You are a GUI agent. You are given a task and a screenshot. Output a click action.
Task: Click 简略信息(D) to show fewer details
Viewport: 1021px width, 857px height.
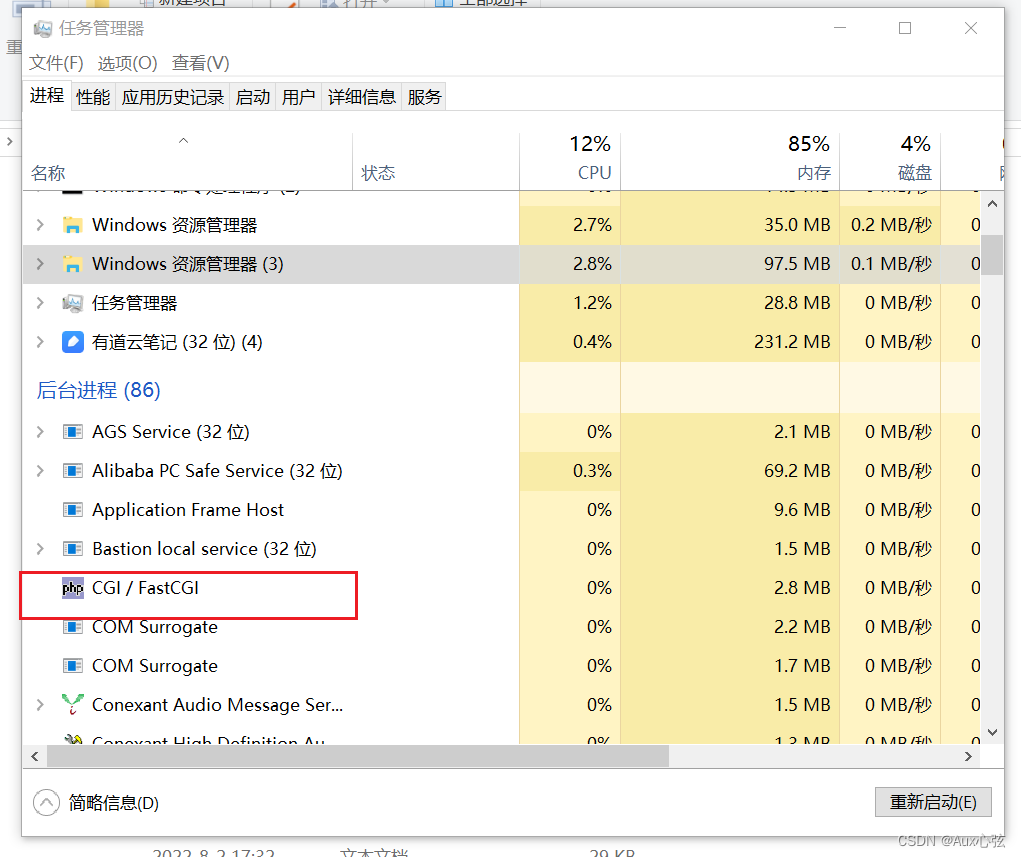coord(114,803)
